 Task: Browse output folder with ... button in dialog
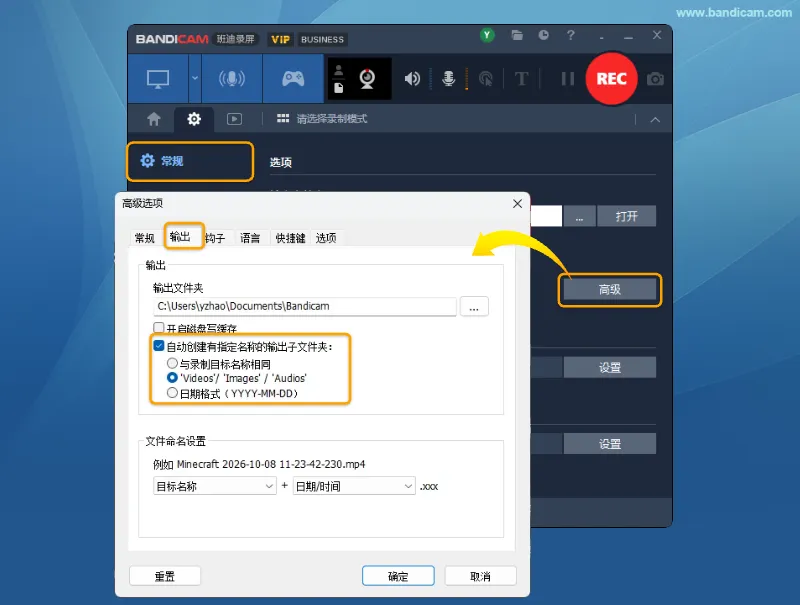point(474,306)
